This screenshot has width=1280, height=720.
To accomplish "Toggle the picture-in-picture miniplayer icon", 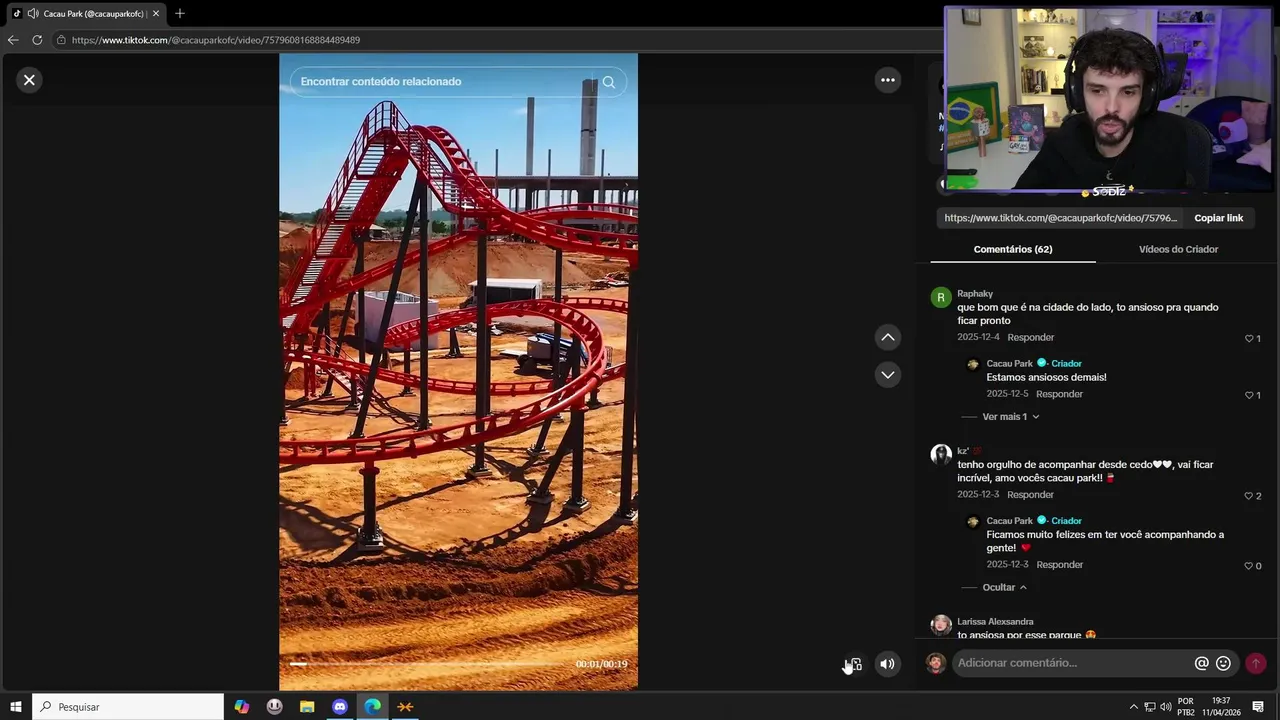I will [x=853, y=664].
